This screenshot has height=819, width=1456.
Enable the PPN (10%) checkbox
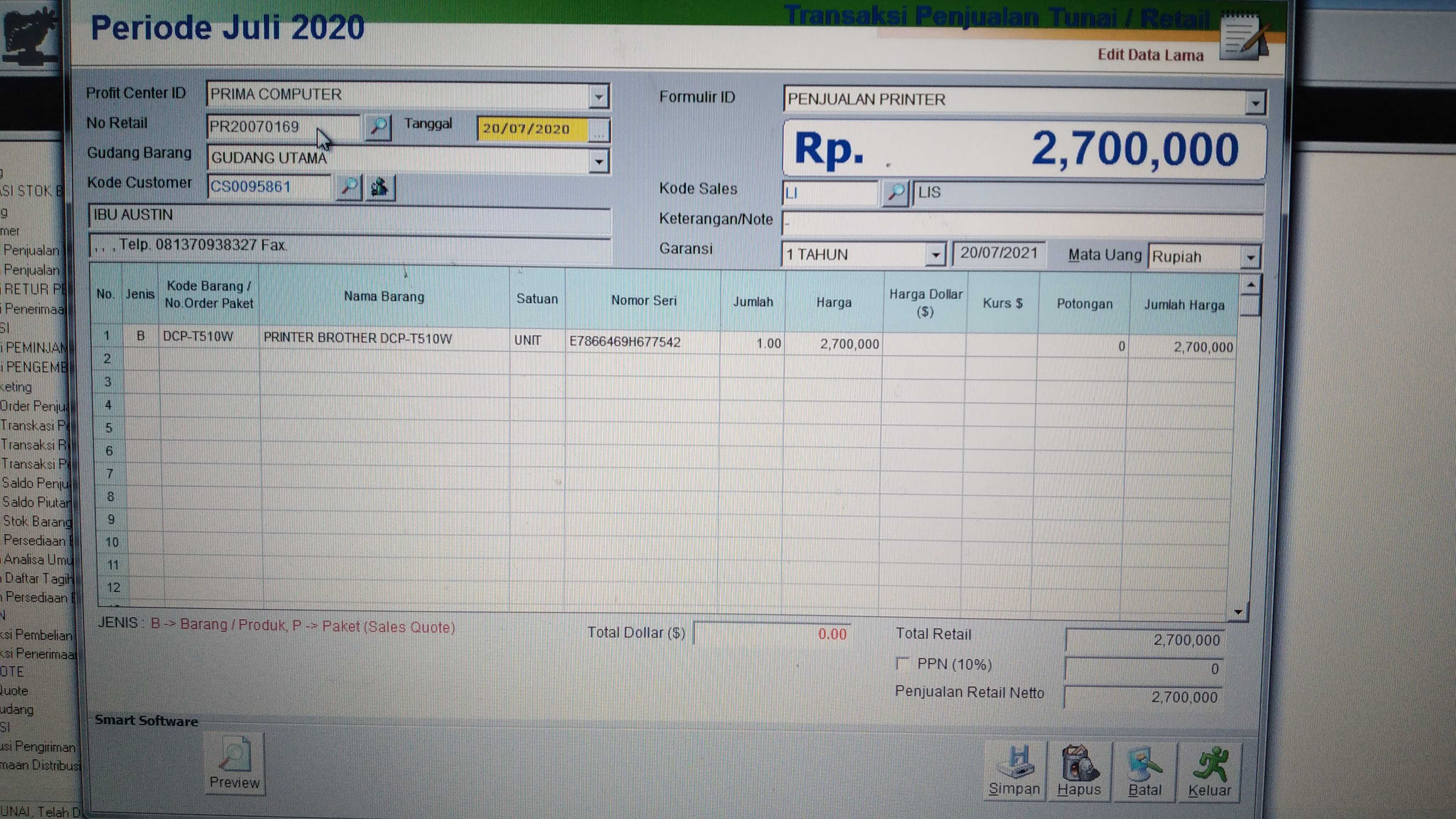(903, 664)
